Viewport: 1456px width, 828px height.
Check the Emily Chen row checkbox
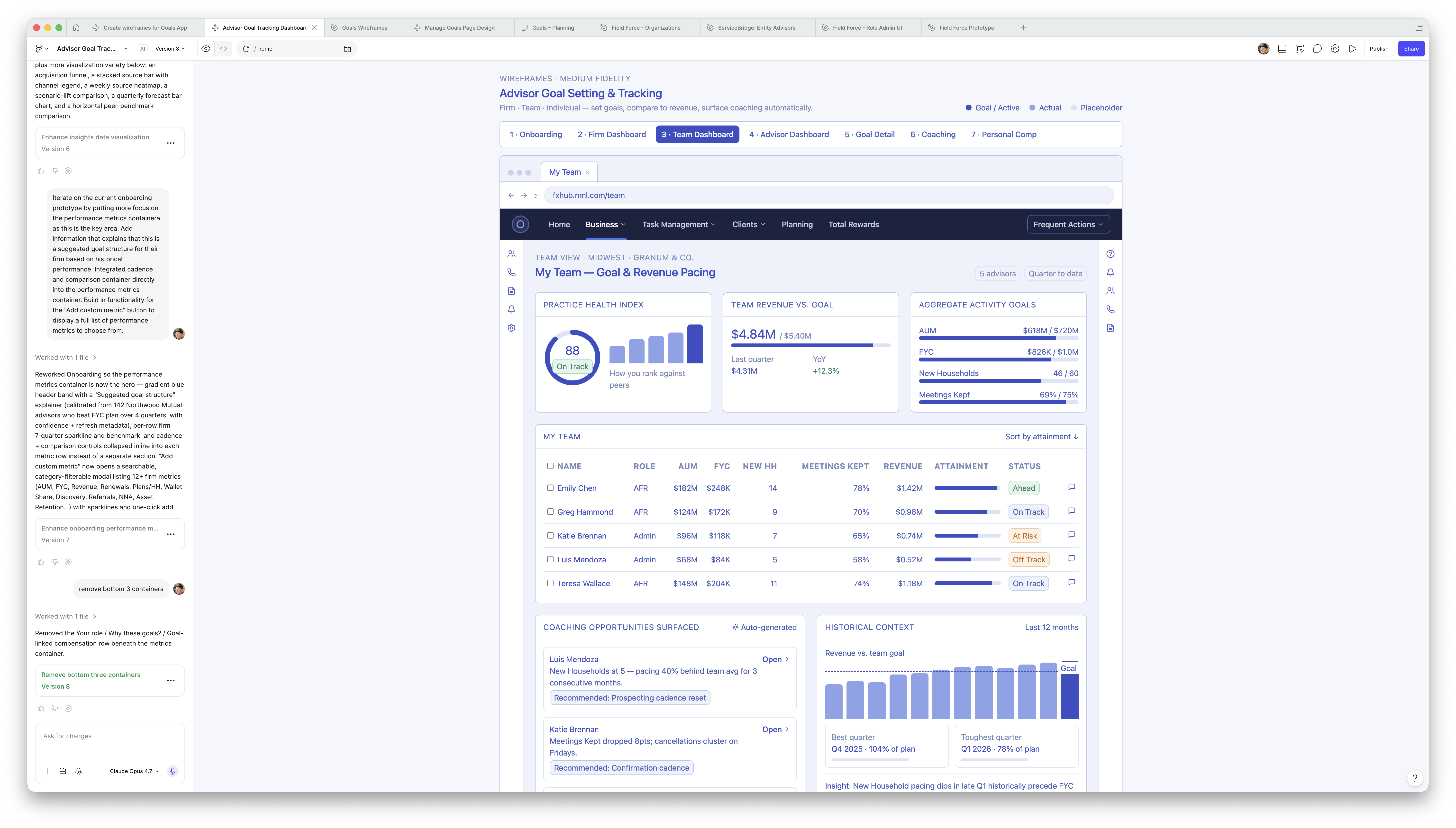[x=550, y=487]
